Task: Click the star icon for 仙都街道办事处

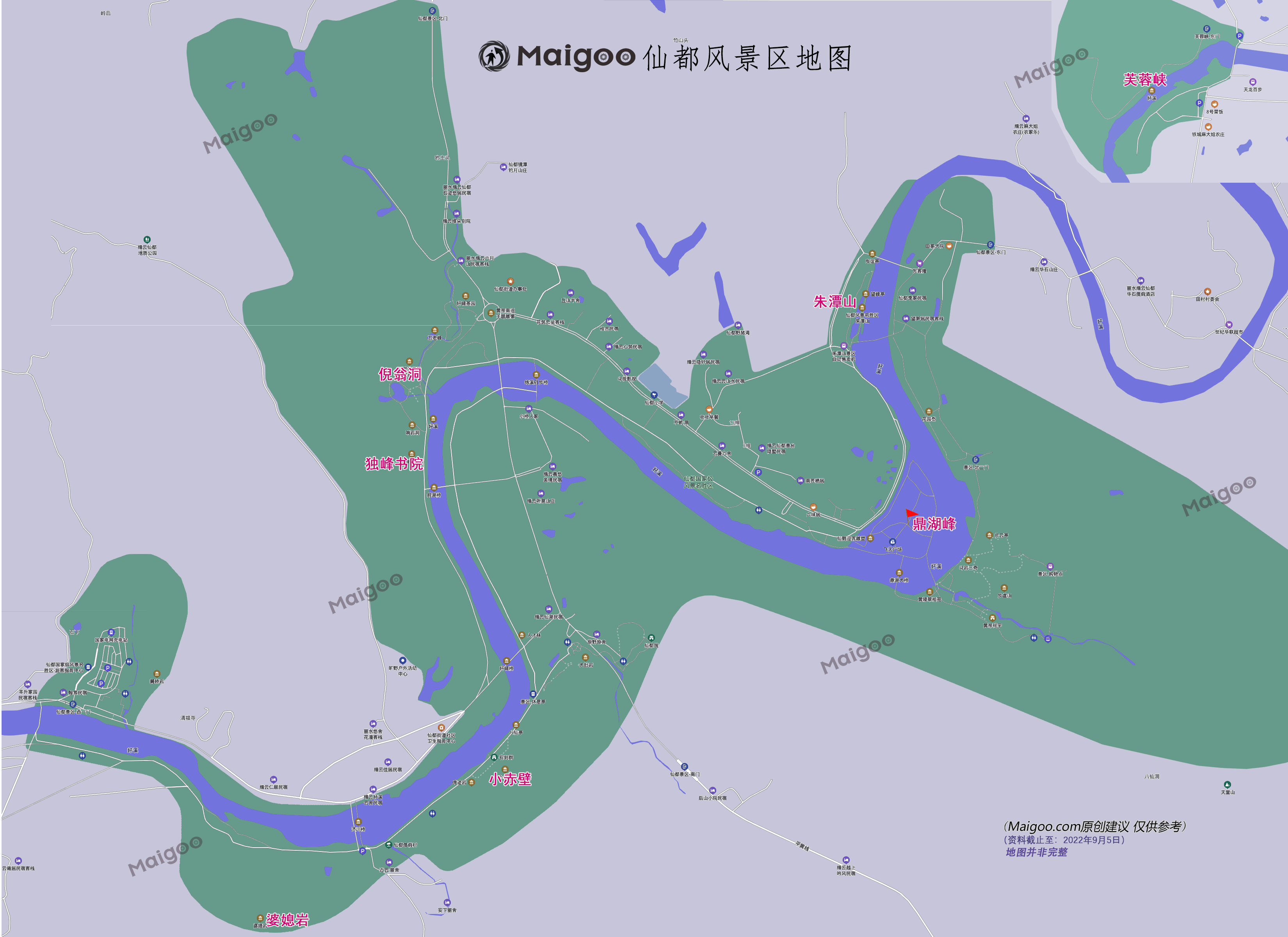Action: click(511, 281)
